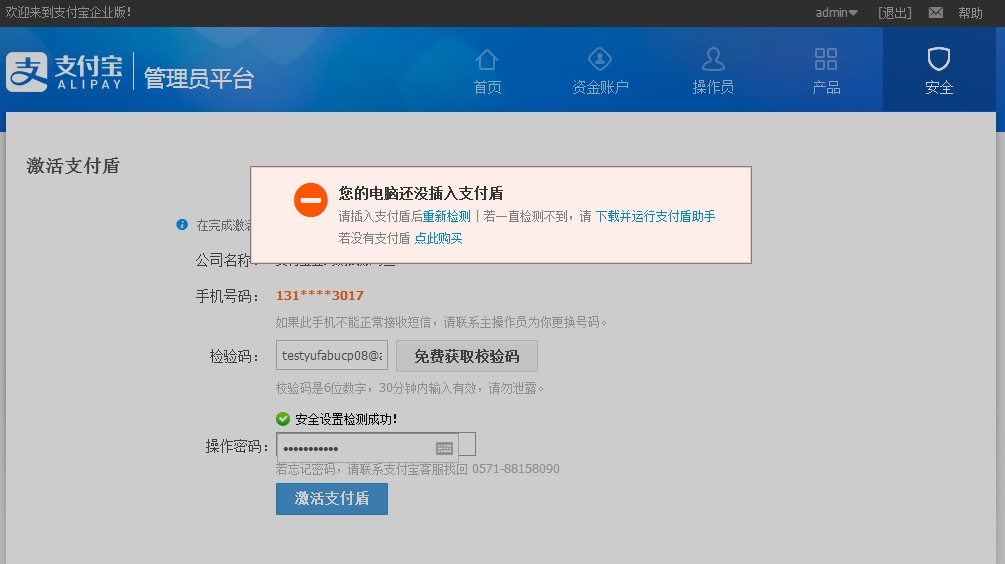Viewport: 1005px width, 564px height.
Task: Click the 退出 logout link
Action: 894,13
